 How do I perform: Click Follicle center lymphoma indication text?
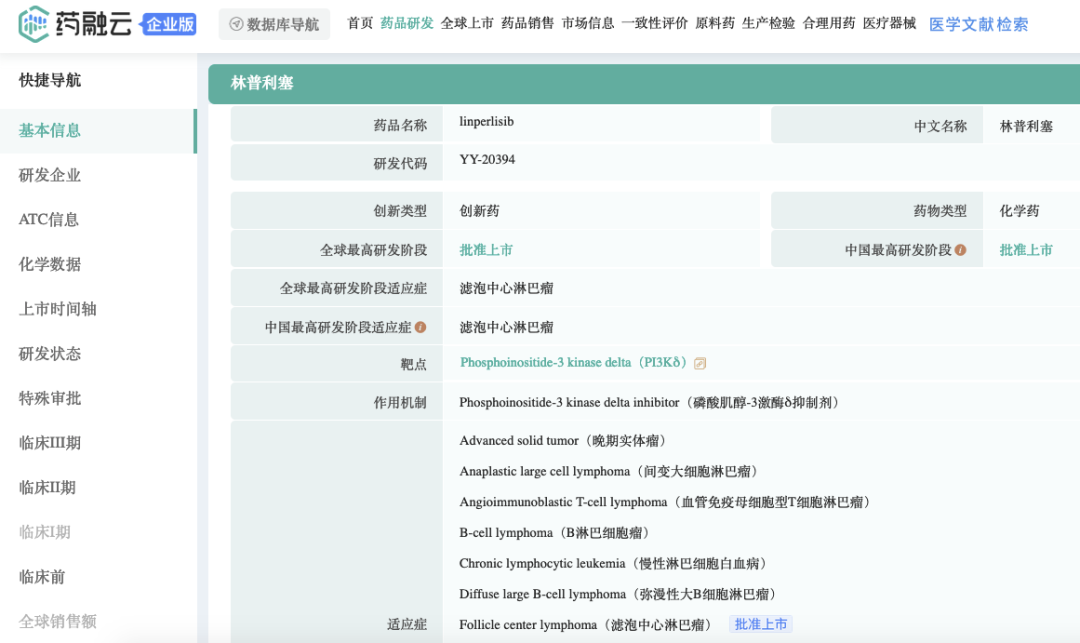[x=586, y=625]
